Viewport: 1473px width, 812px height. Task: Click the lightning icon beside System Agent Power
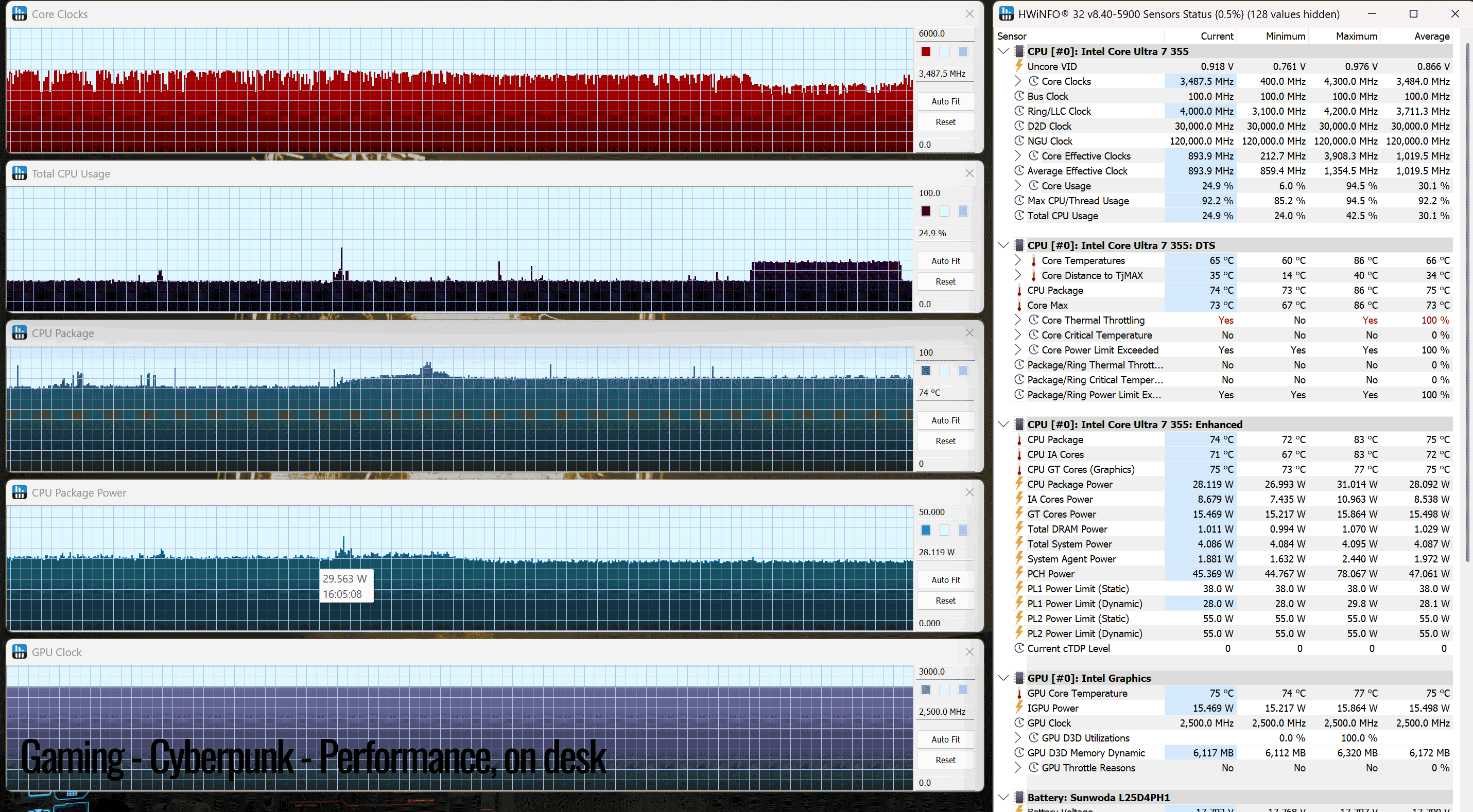[x=1019, y=558]
